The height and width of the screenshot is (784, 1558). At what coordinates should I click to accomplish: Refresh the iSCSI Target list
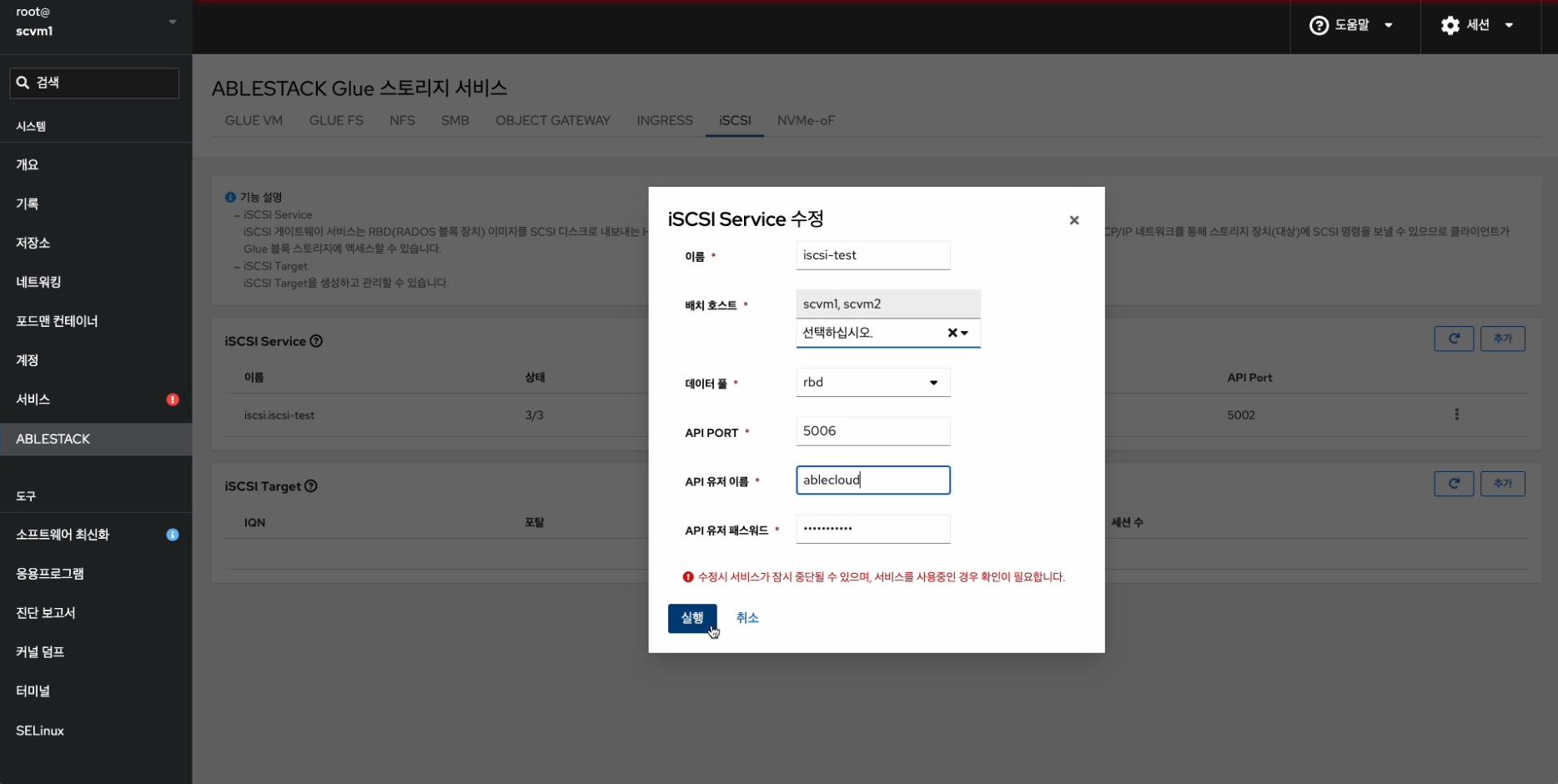click(1453, 484)
